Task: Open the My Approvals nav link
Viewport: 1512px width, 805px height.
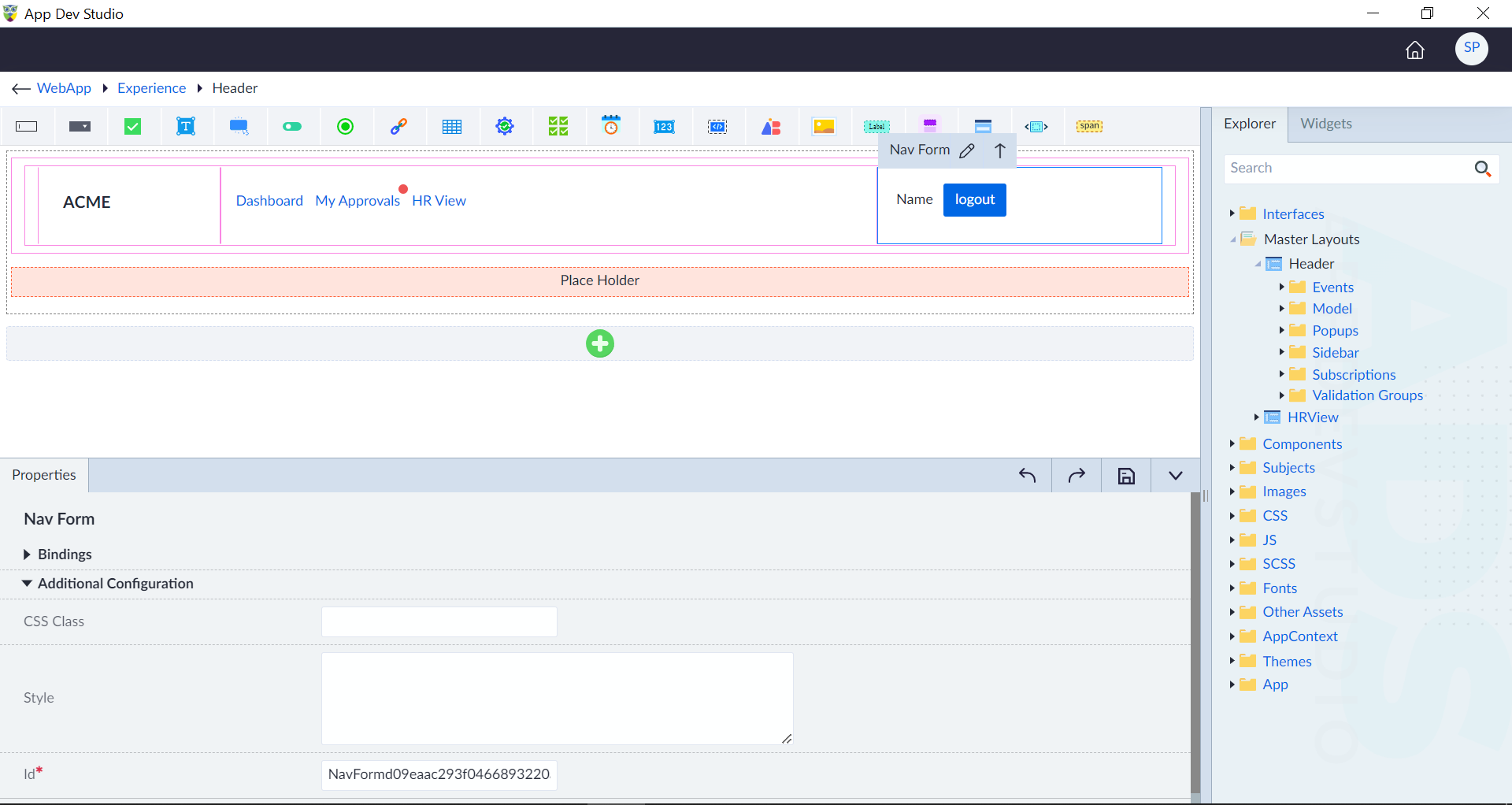Action: [358, 201]
